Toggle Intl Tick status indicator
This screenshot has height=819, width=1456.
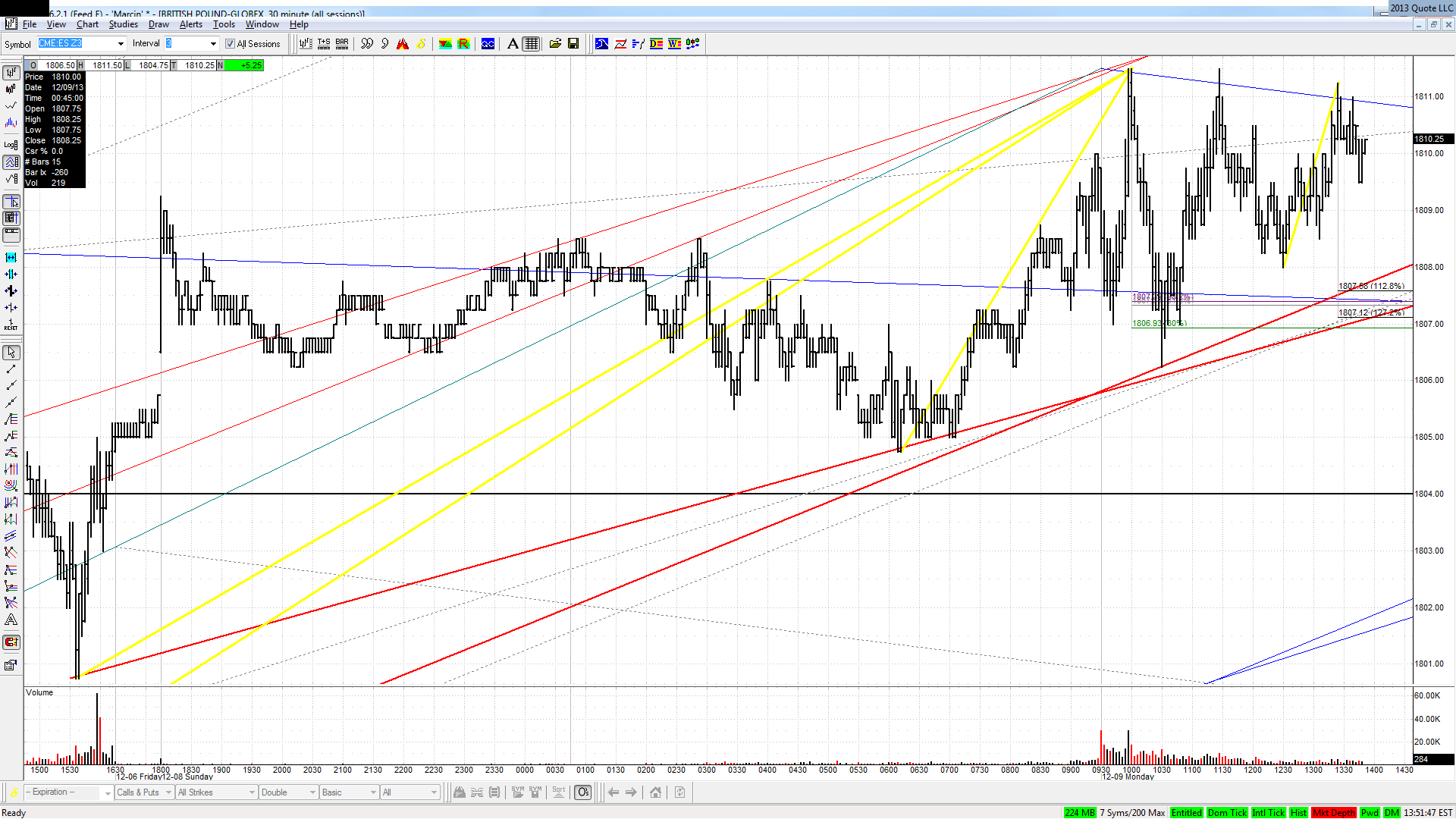point(1269,812)
